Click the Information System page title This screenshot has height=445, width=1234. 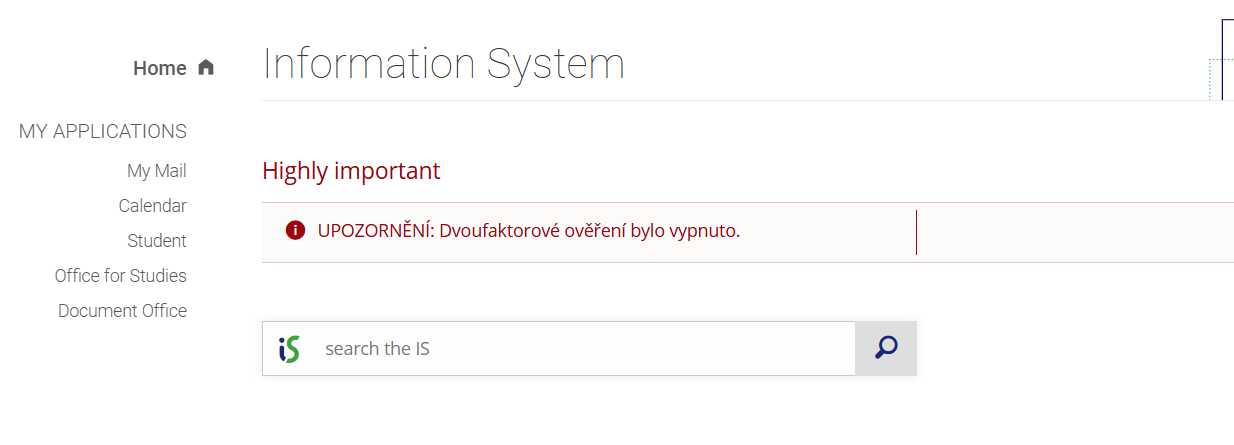[443, 64]
